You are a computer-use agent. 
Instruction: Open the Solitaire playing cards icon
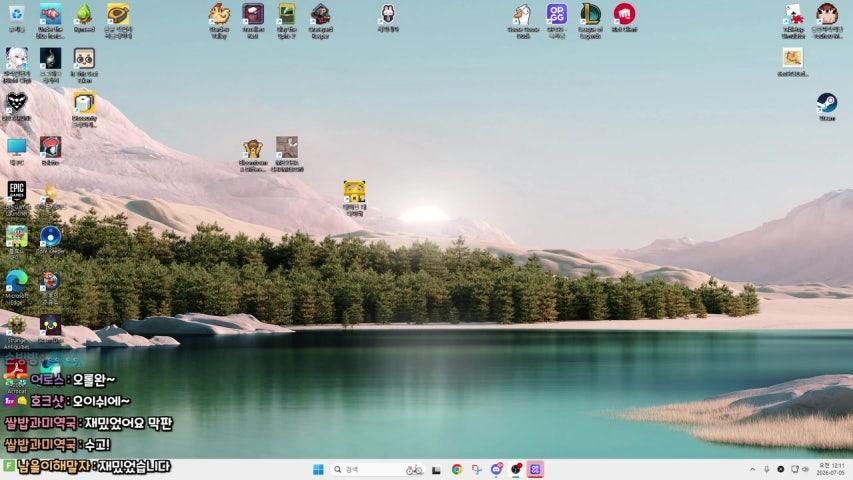[793, 15]
